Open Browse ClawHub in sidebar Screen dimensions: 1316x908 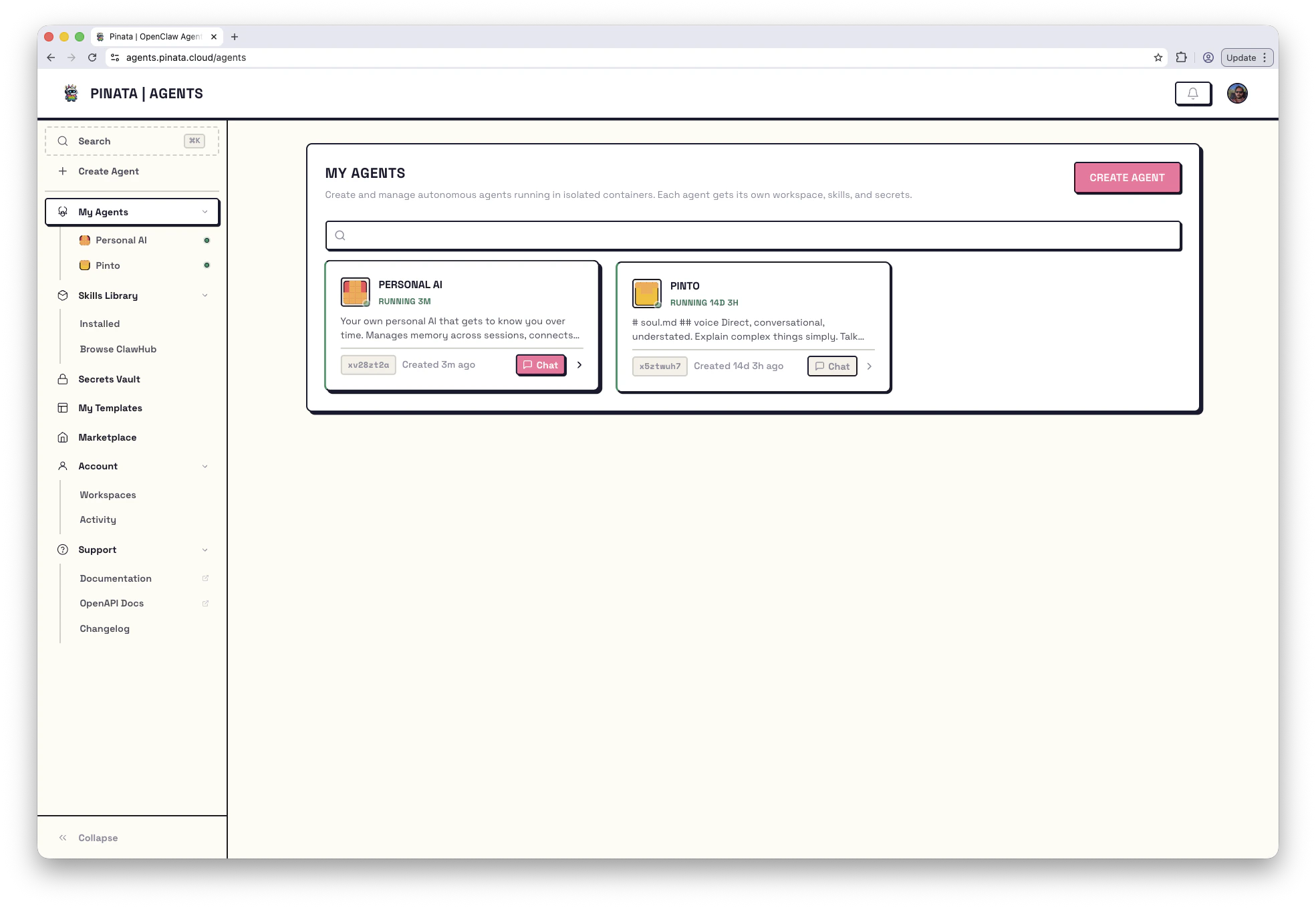(118, 349)
